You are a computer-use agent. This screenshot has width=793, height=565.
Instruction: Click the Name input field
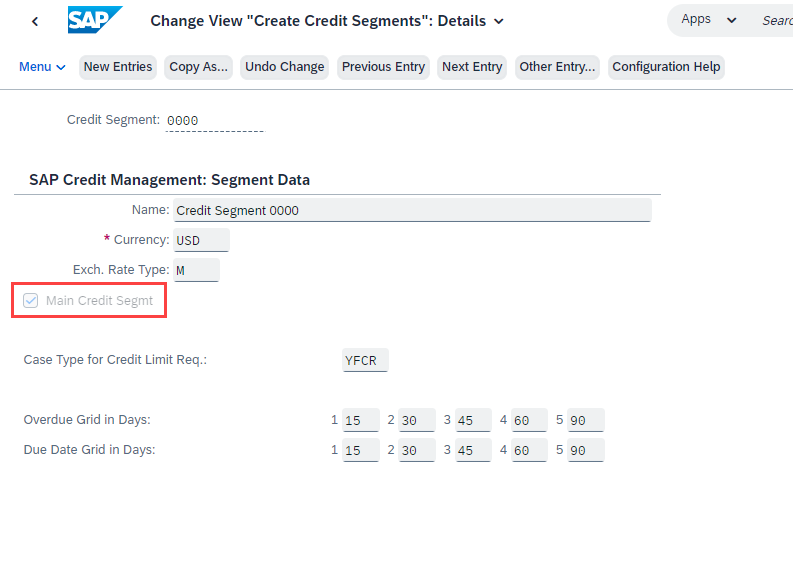[x=412, y=210]
